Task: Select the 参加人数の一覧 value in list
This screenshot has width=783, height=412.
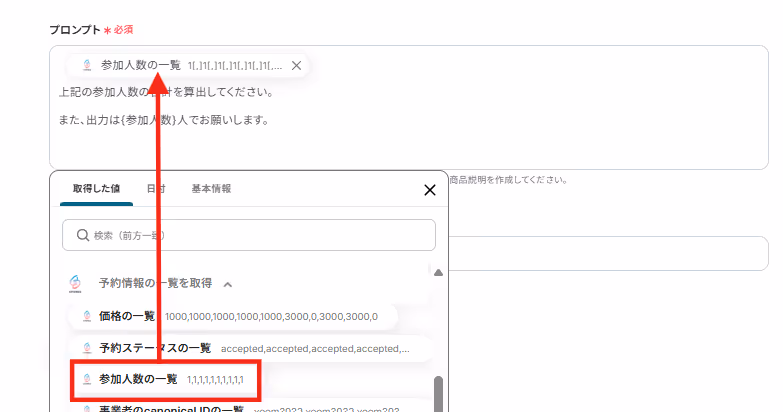Action: pos(166,380)
